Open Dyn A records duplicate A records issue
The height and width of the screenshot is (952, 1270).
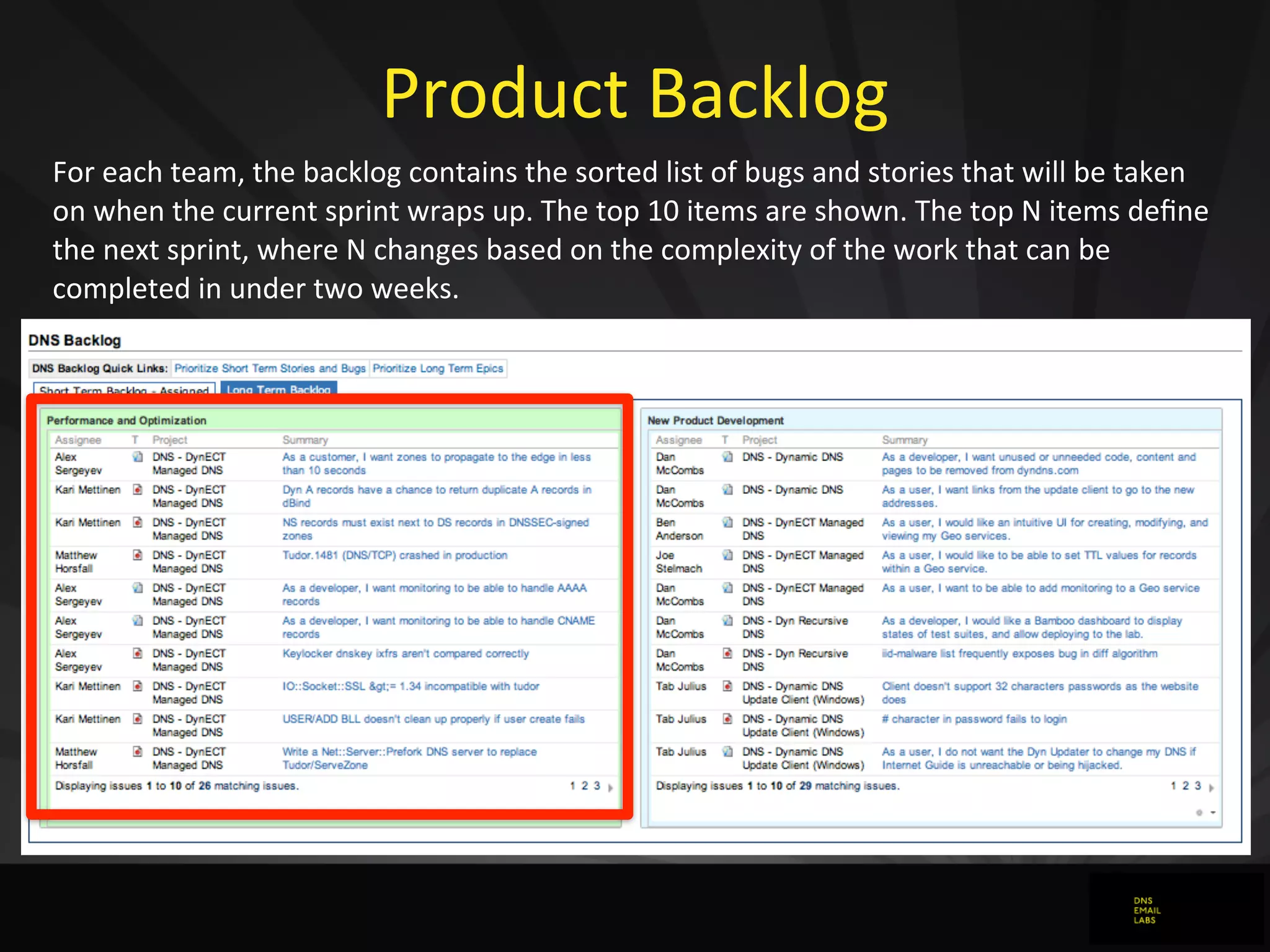(x=437, y=496)
